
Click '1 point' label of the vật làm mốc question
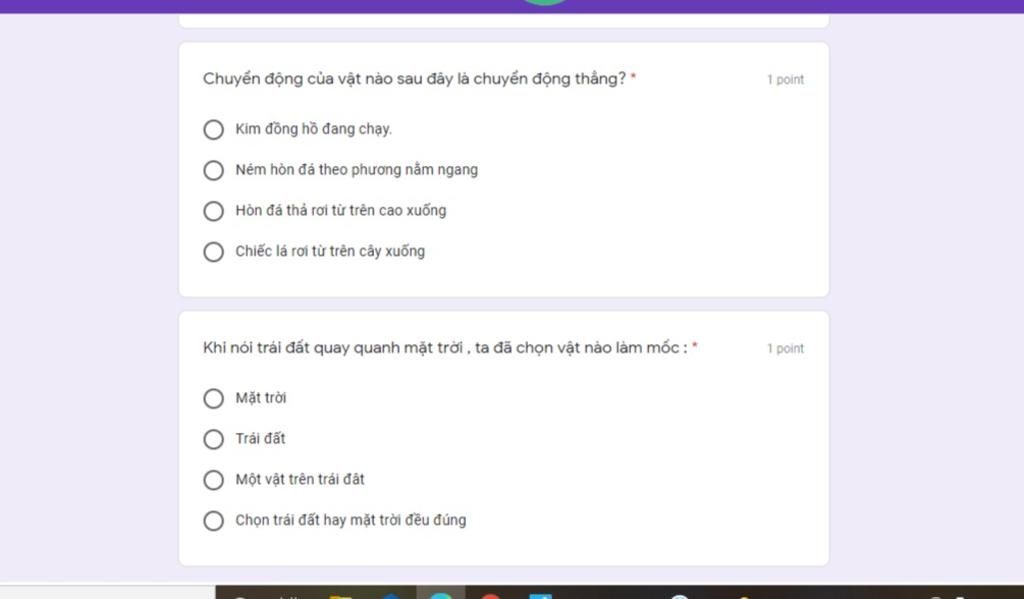click(x=785, y=349)
